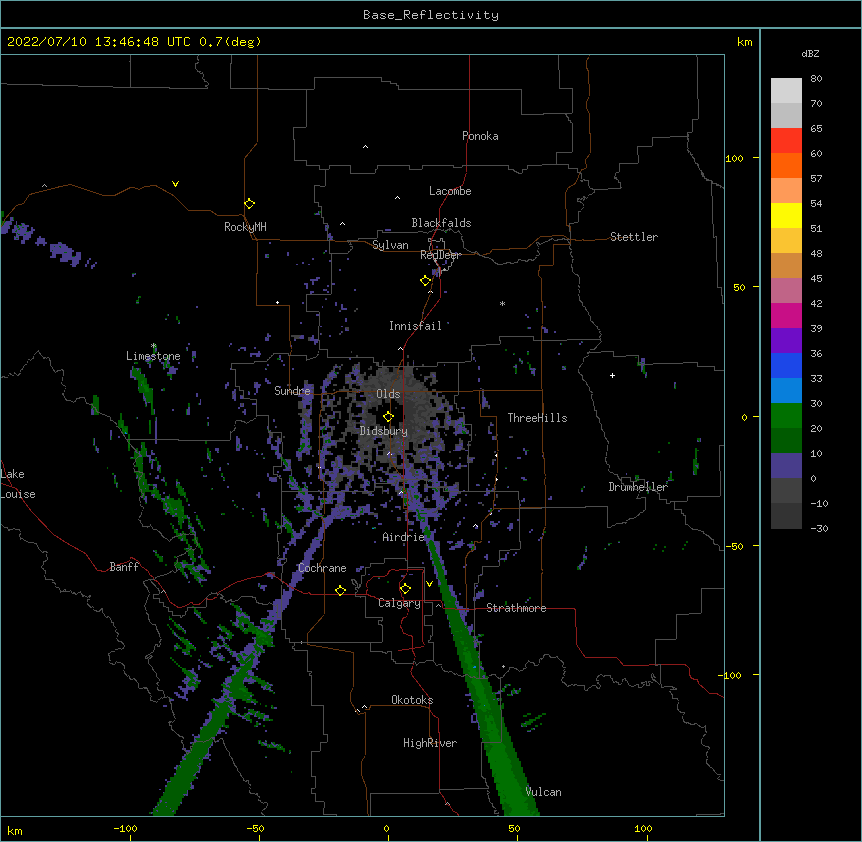Click the HighRiver town label

[430, 743]
